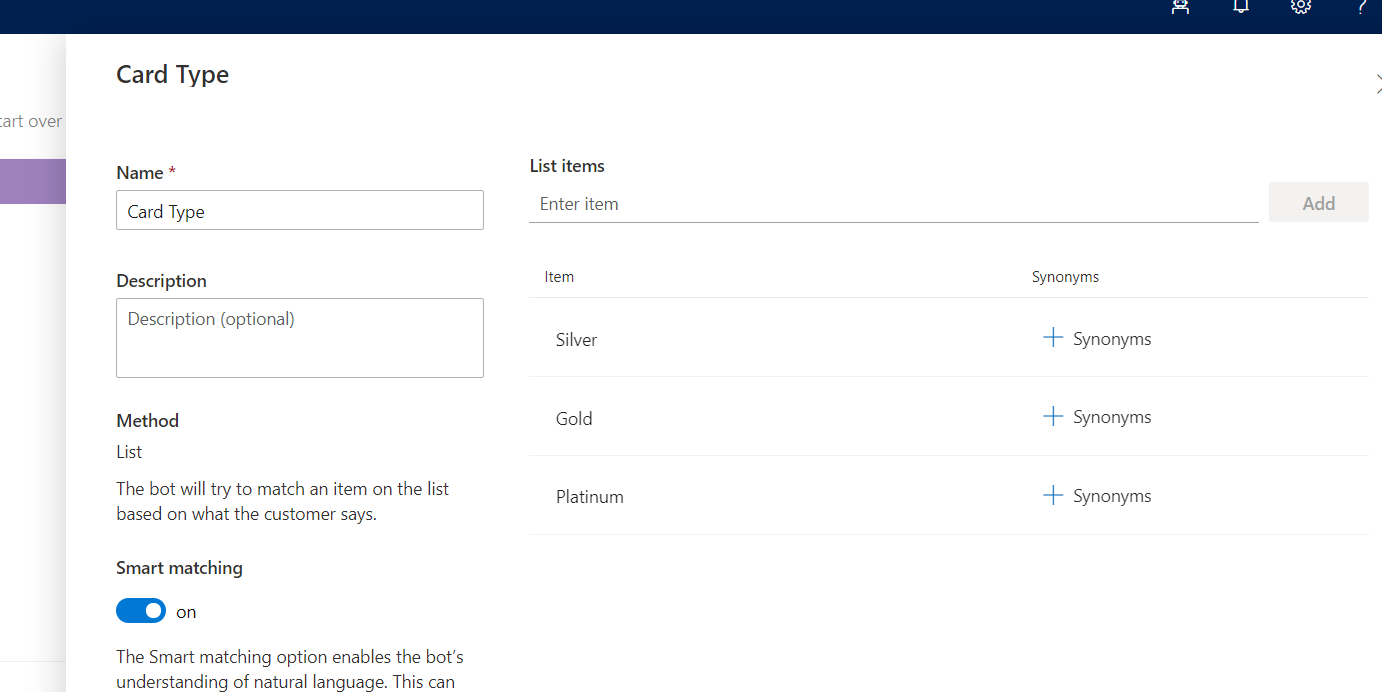Click the Description optional text box
The height and width of the screenshot is (692, 1382).
coord(299,337)
